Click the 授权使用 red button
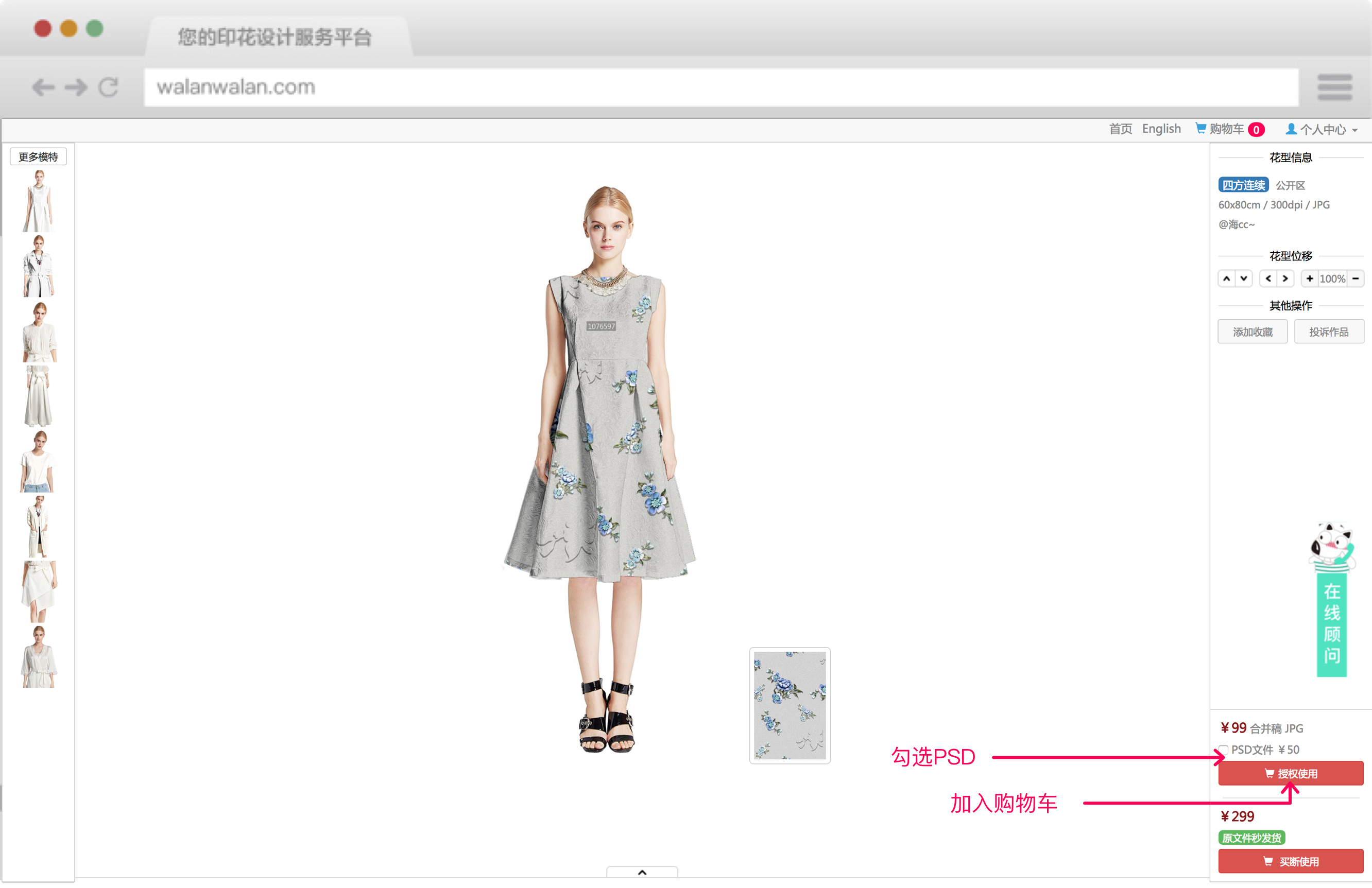Screen dimensions: 1372x888 coord(1290,773)
